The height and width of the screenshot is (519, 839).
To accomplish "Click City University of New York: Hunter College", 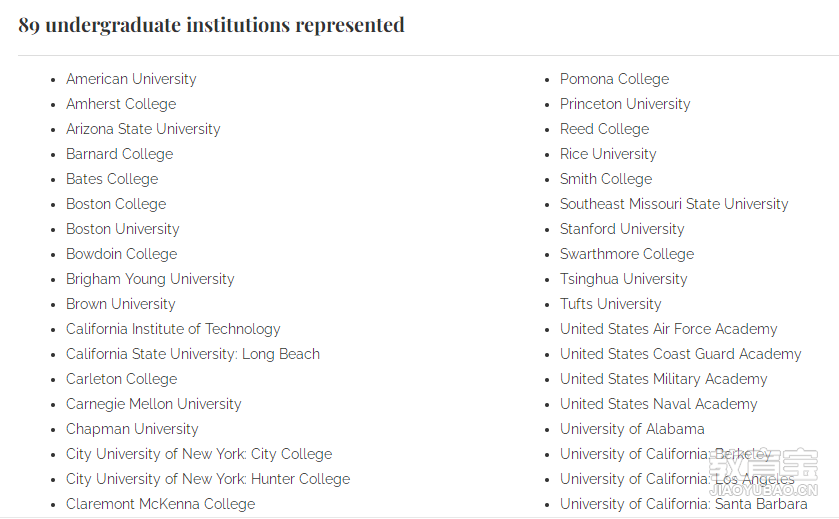I will (x=208, y=479).
